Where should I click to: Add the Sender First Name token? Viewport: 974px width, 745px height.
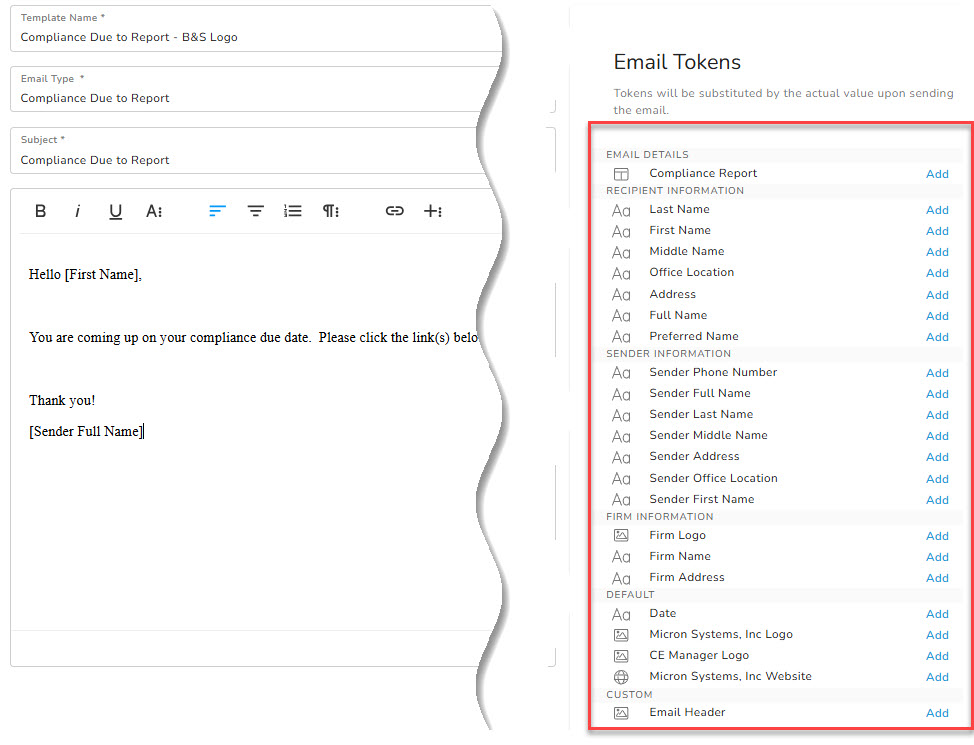pyautogui.click(x=937, y=500)
